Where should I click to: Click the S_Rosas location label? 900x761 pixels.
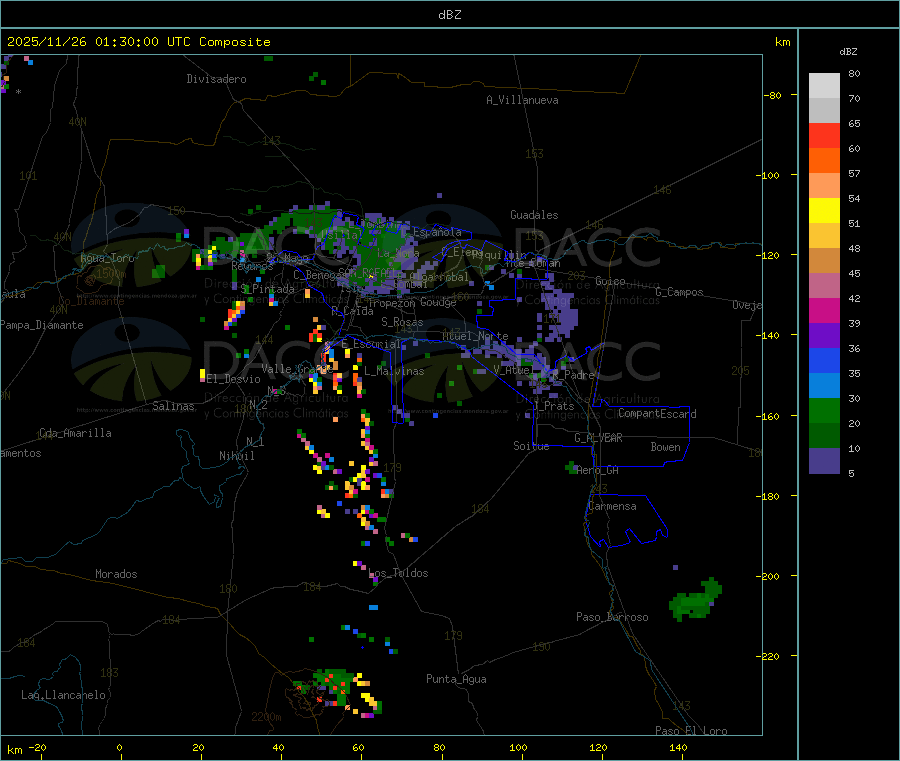402,322
